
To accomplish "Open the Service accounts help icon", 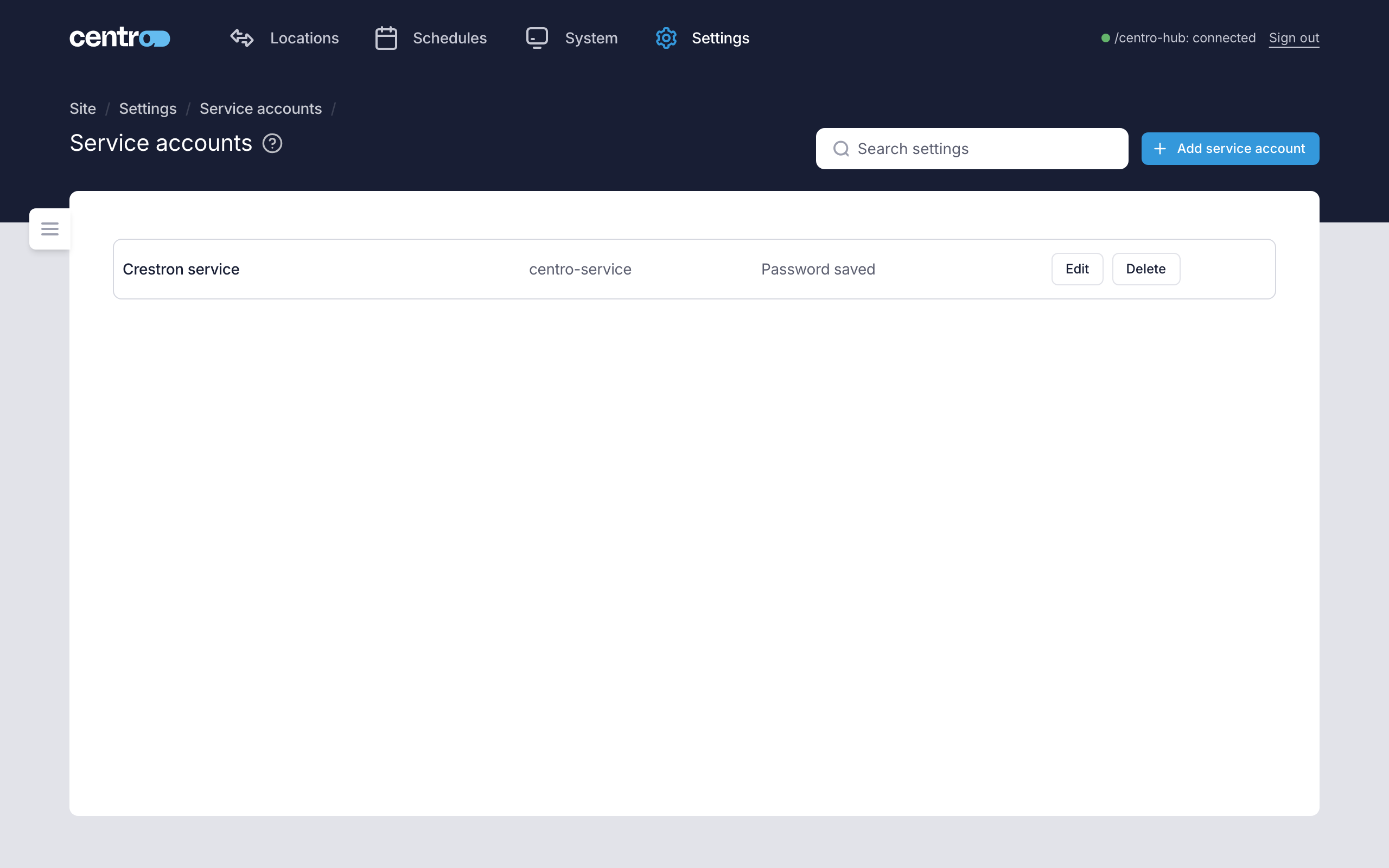I will pos(272,144).
